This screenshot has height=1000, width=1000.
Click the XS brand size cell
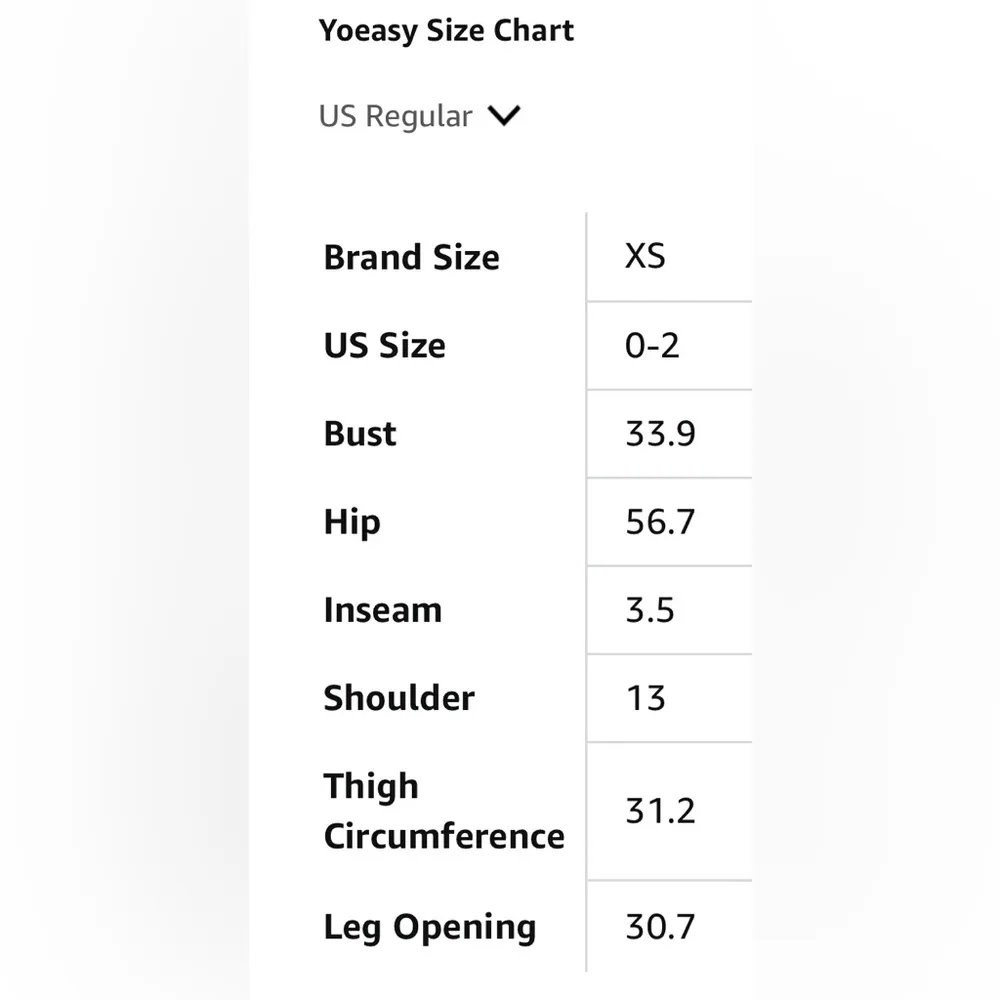click(x=645, y=257)
